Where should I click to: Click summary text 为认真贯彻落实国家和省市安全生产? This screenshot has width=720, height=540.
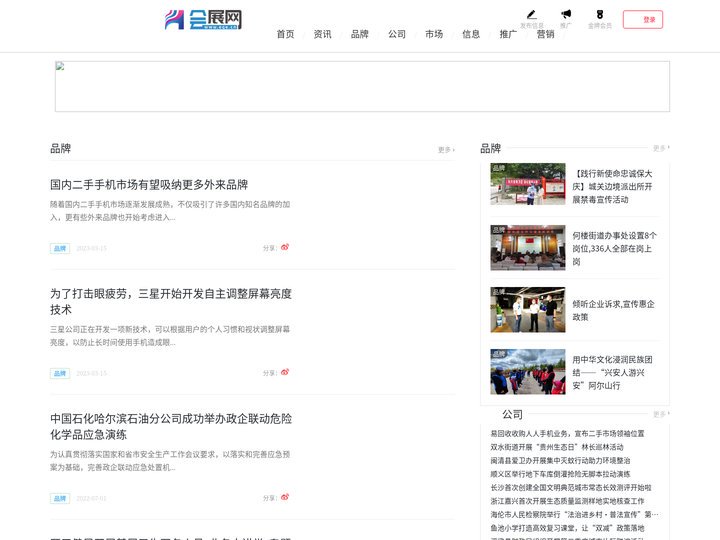point(170,461)
